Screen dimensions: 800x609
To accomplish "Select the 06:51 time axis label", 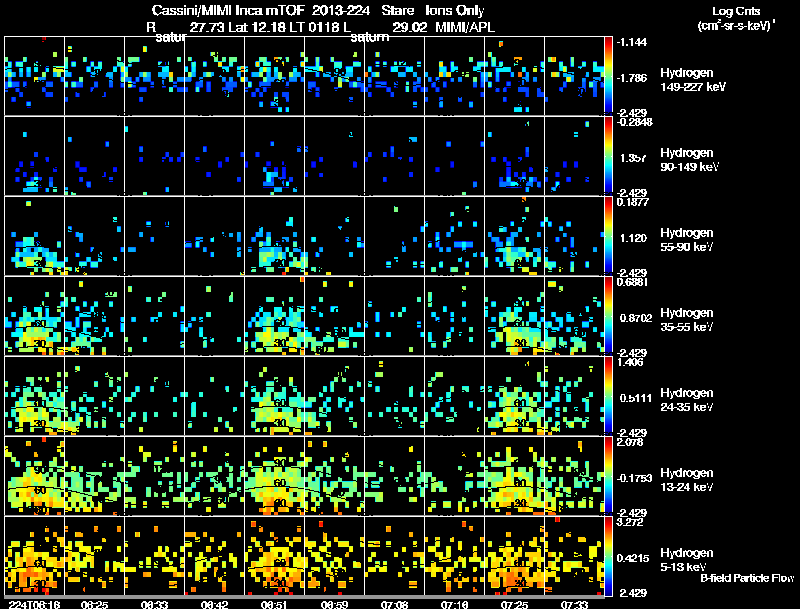I will (x=274, y=604).
